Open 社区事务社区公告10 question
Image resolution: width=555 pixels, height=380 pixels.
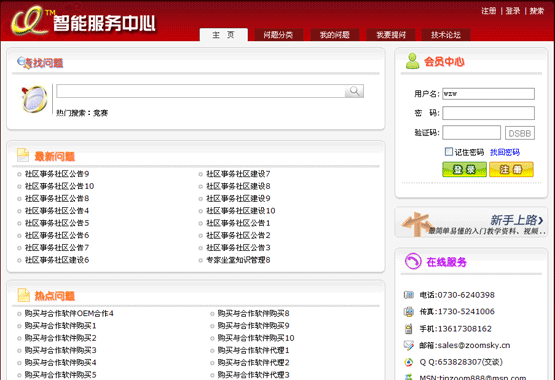click(x=59, y=186)
